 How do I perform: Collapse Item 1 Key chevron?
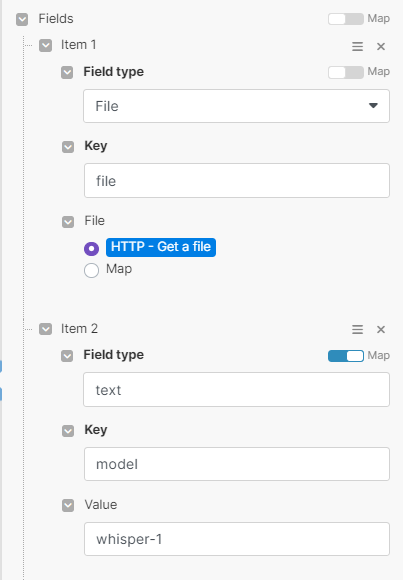tap(68, 147)
